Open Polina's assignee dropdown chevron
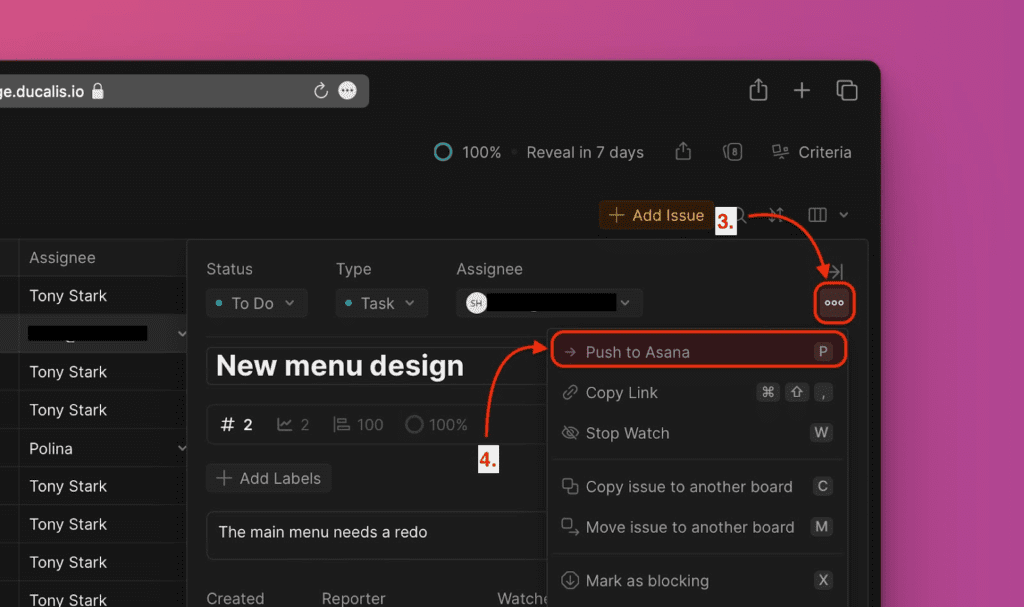Image resolution: width=1024 pixels, height=607 pixels. pos(181,448)
